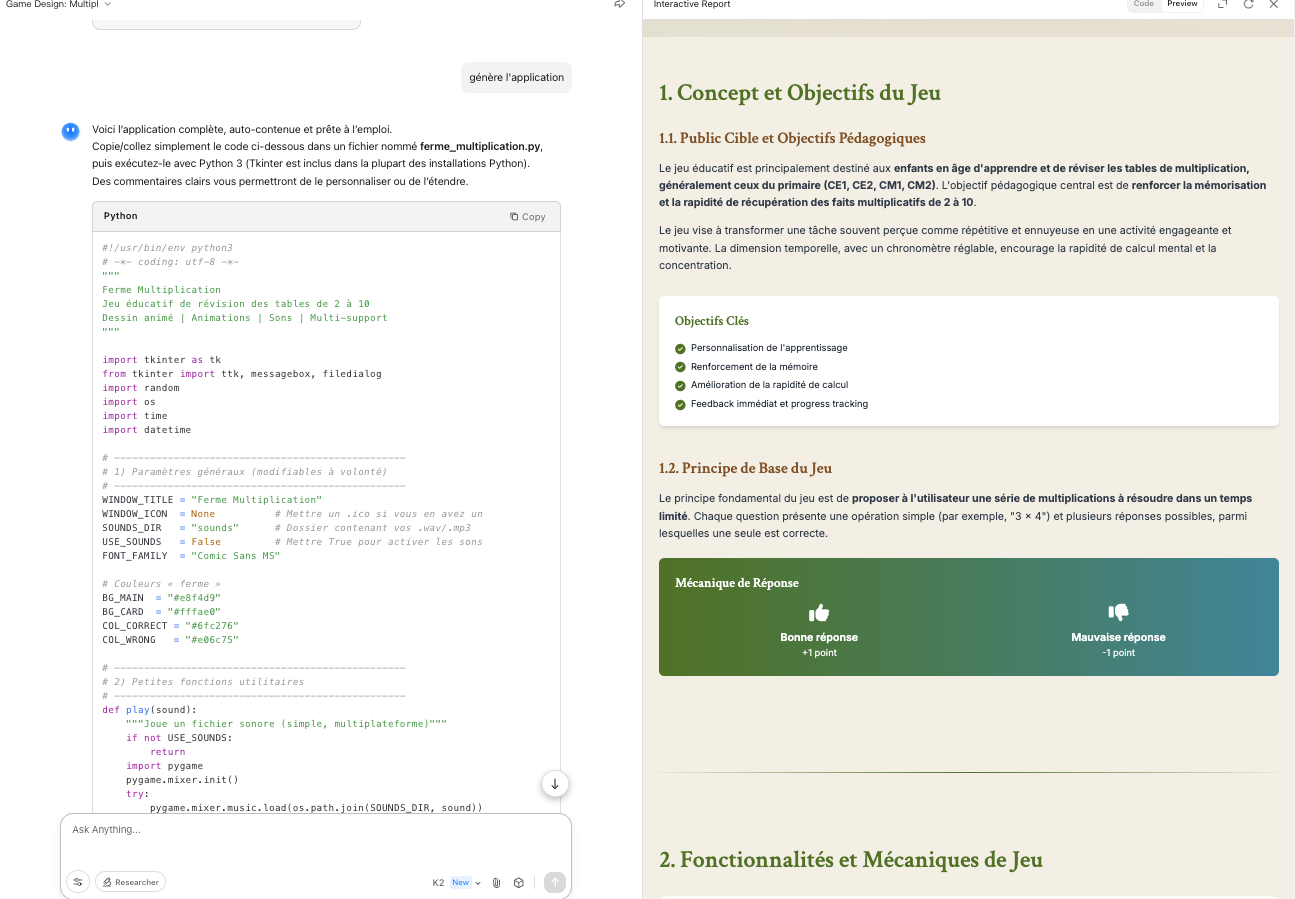Switch the report view to Code
The image size is (1295, 899).
point(1143,5)
